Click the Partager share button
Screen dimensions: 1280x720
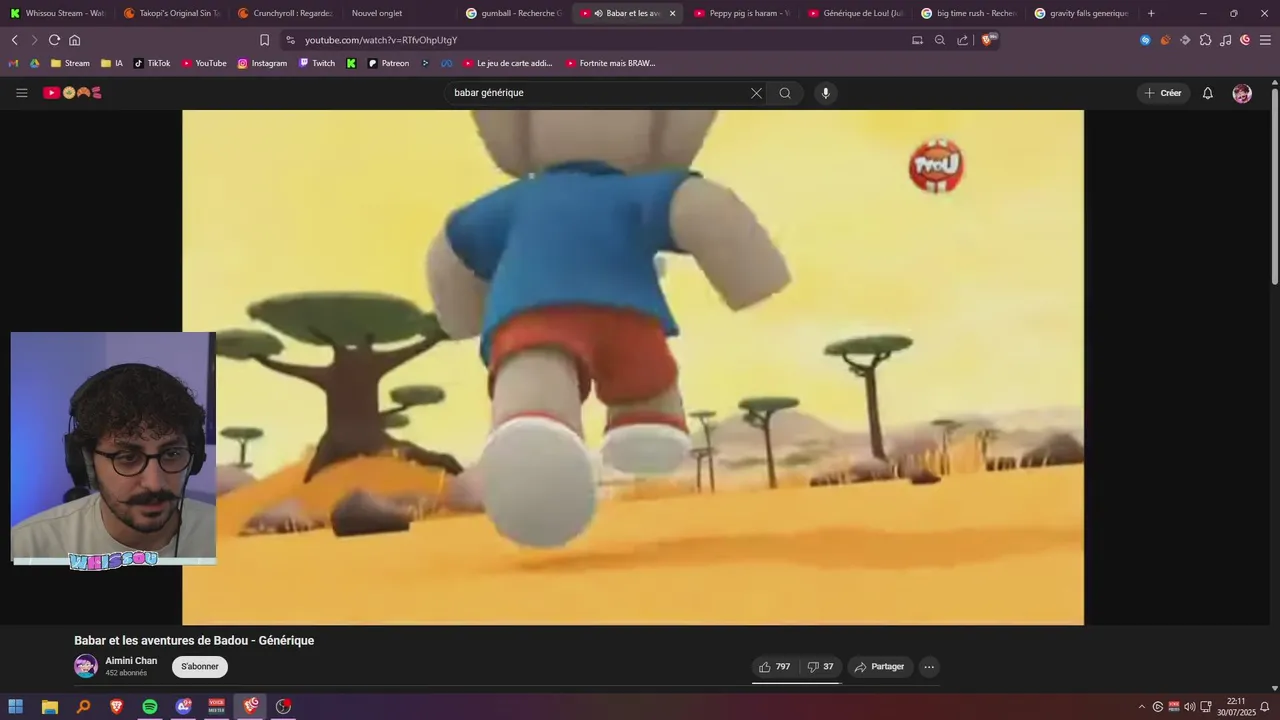pyautogui.click(x=880, y=667)
